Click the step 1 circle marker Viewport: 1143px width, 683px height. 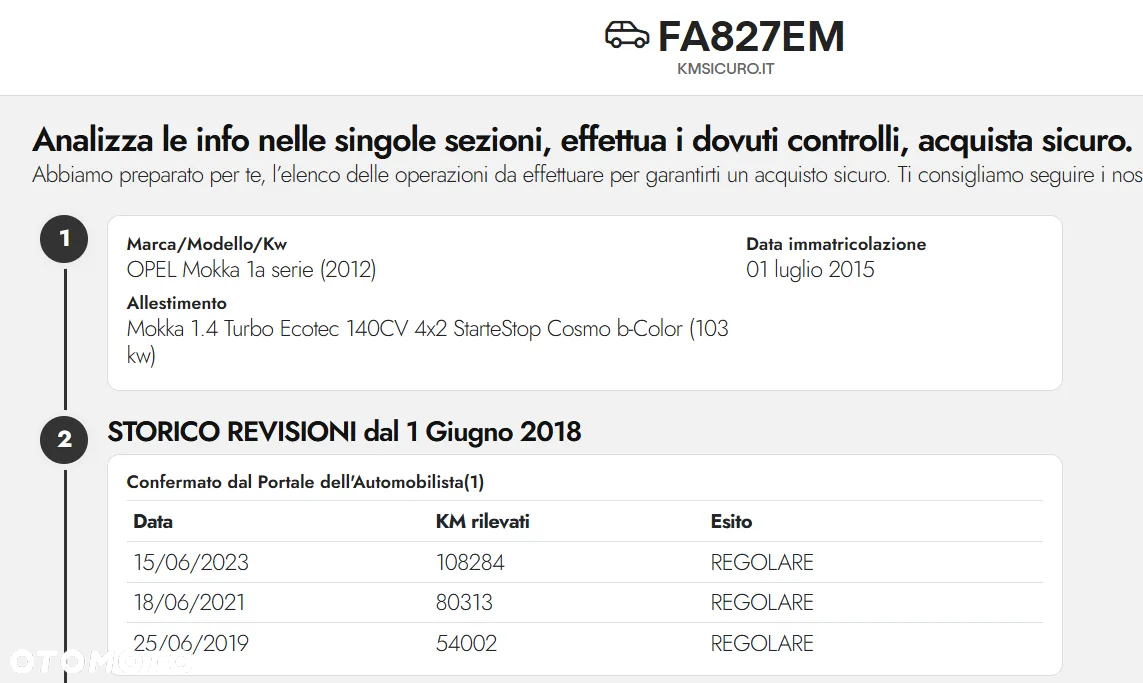64,238
